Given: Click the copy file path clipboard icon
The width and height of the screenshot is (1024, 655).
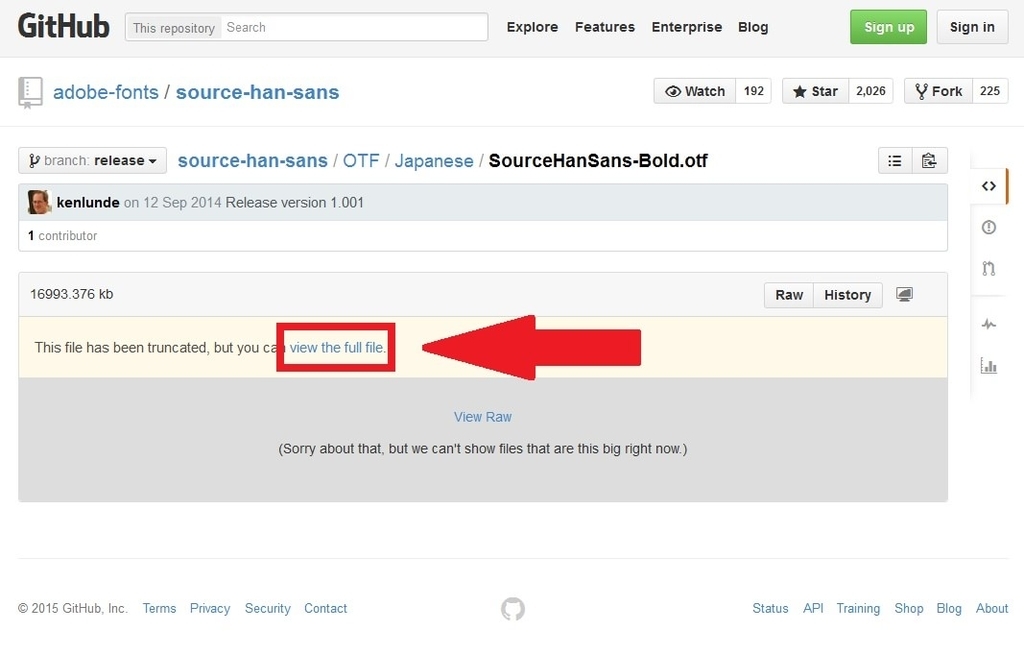Looking at the screenshot, I should click(929, 161).
